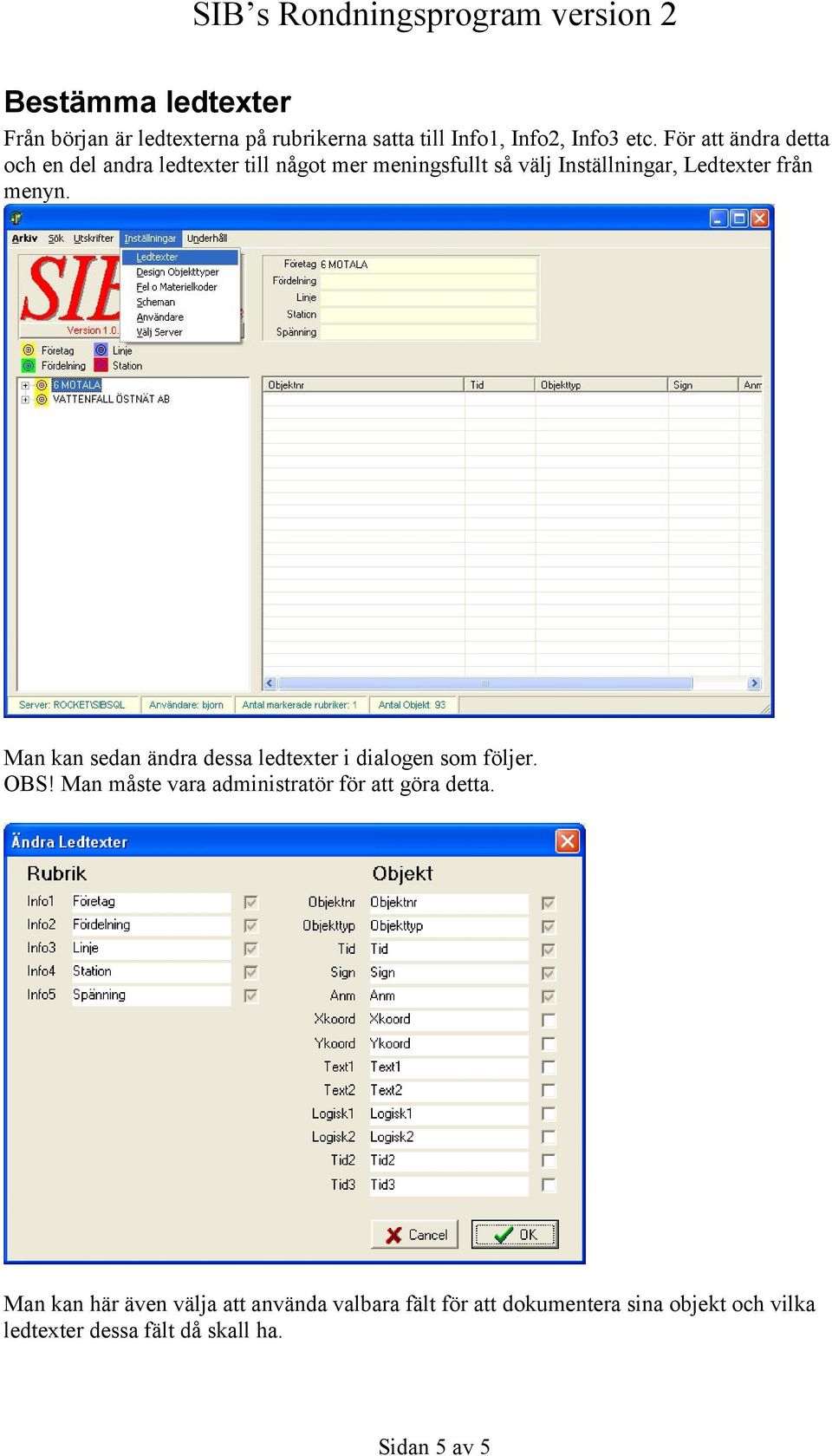Image resolution: width=832 pixels, height=1456 pixels.
Task: Click the Spänning info field
Action: (x=428, y=332)
